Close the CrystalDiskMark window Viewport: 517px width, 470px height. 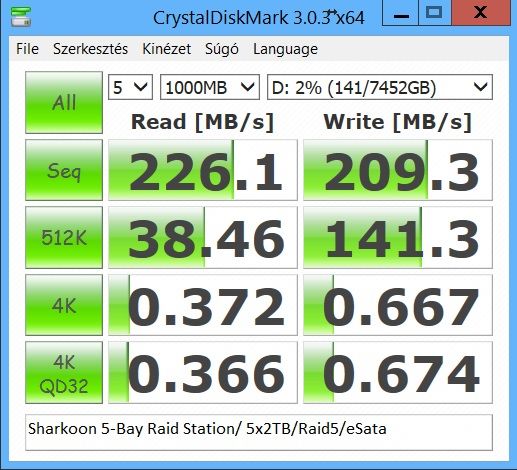481,13
